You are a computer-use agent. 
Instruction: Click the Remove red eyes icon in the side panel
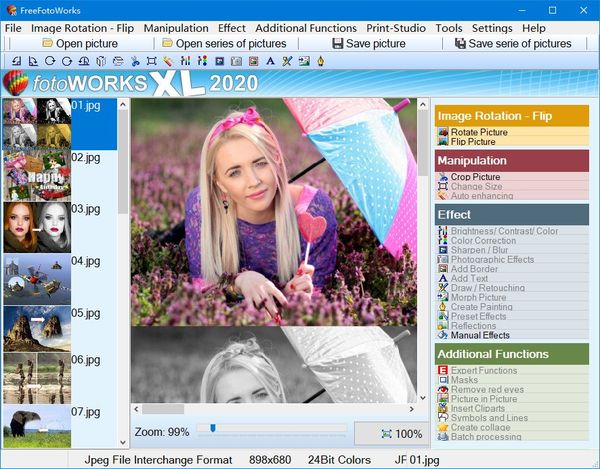tap(443, 389)
